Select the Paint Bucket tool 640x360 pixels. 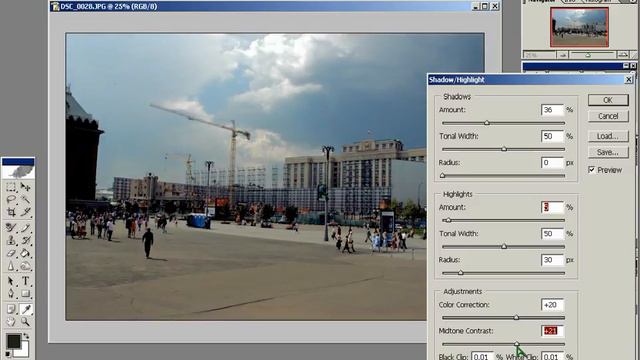click(25, 253)
